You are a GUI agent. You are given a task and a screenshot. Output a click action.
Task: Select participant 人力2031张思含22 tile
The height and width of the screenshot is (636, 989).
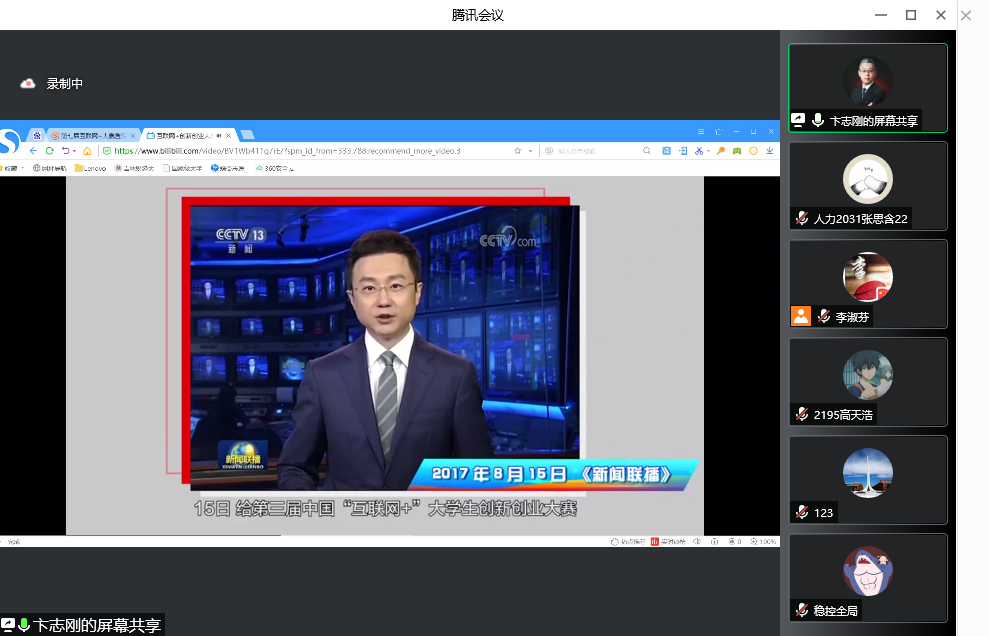[868, 186]
